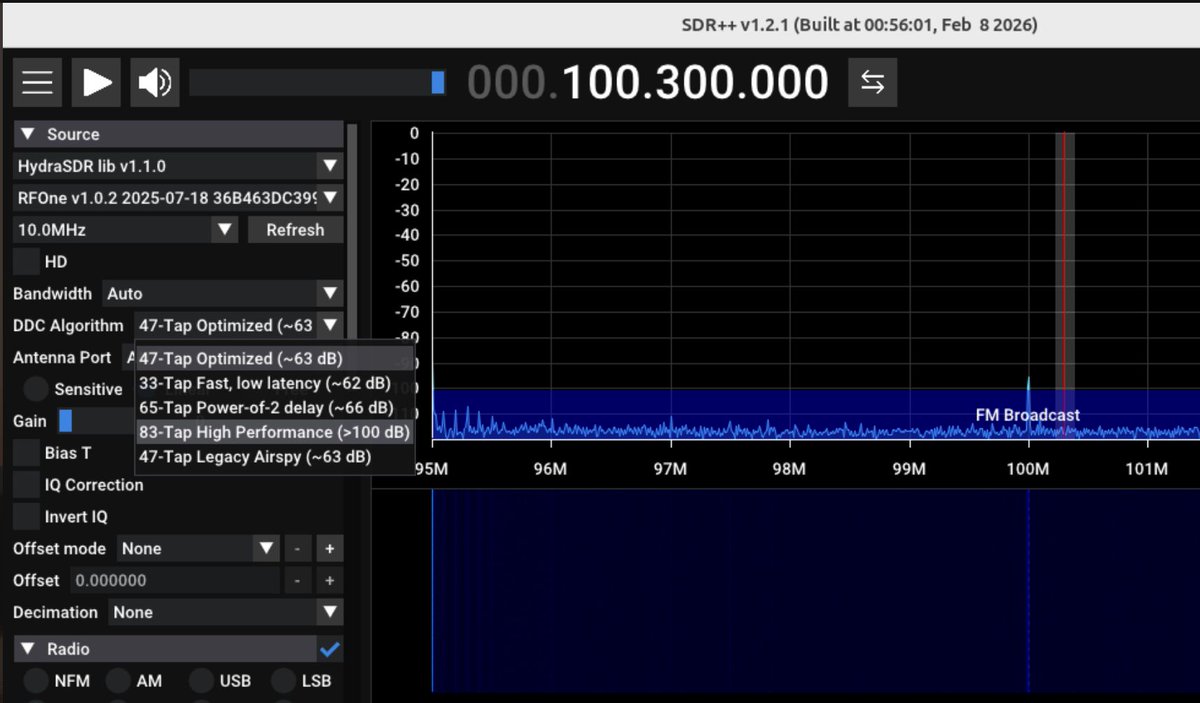Adjust the Gain slider
Image resolution: width=1200 pixels, height=703 pixels.
[95, 421]
